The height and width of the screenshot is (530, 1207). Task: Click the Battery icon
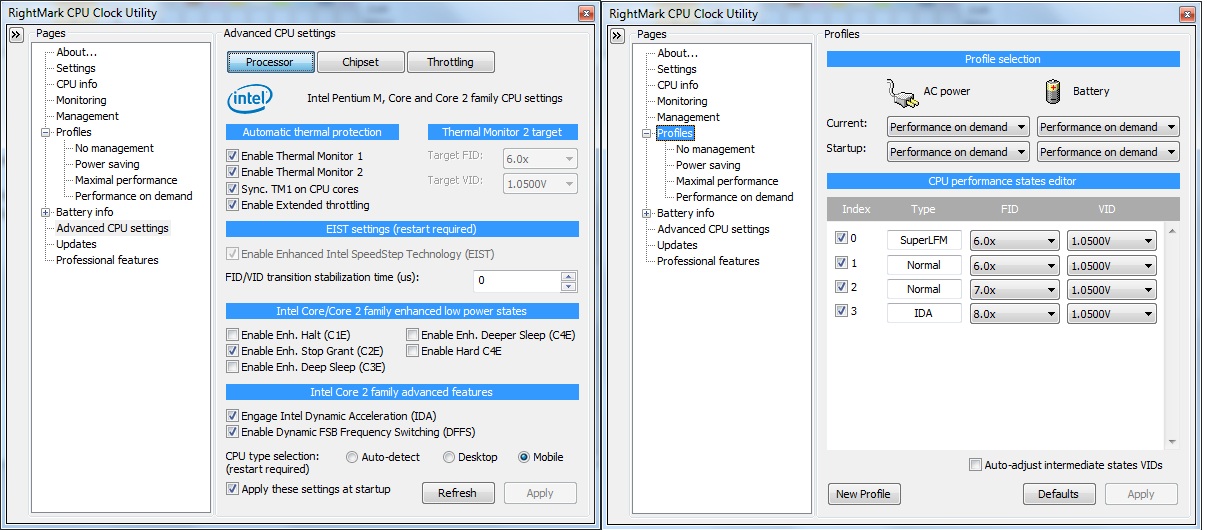pyautogui.click(x=1053, y=92)
